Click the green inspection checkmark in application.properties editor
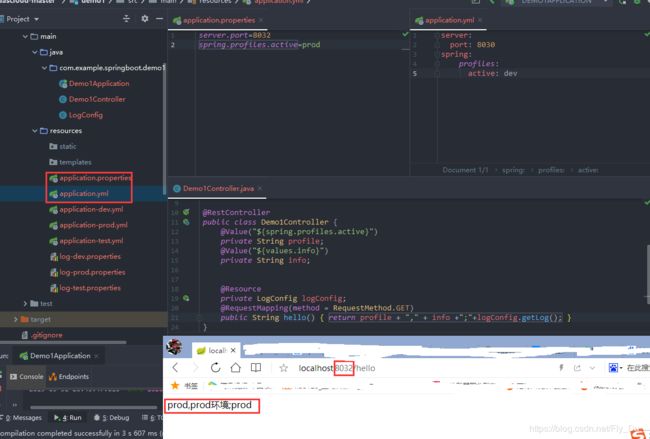650x439 pixels. coord(405,34)
